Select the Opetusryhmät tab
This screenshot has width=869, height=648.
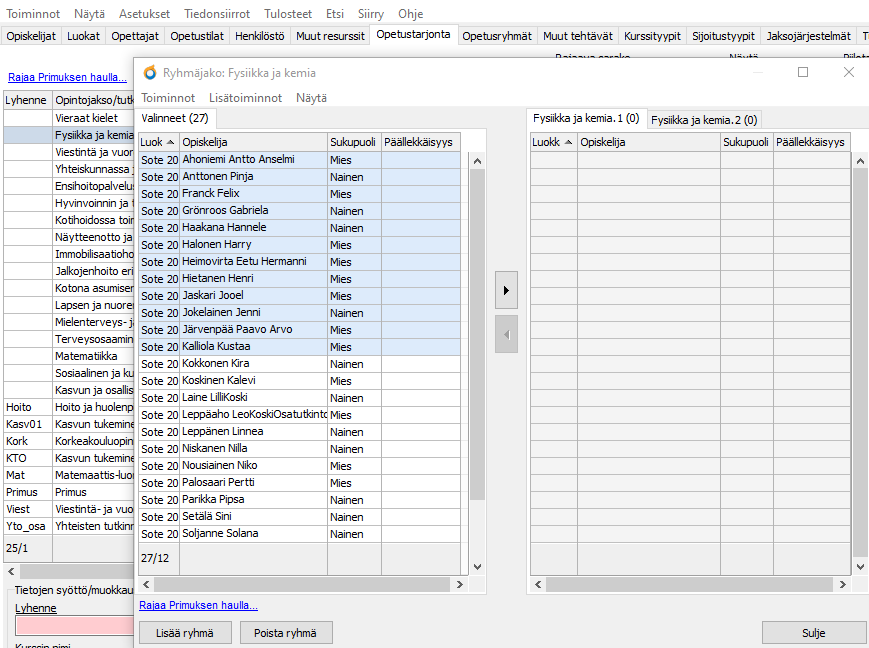497,36
